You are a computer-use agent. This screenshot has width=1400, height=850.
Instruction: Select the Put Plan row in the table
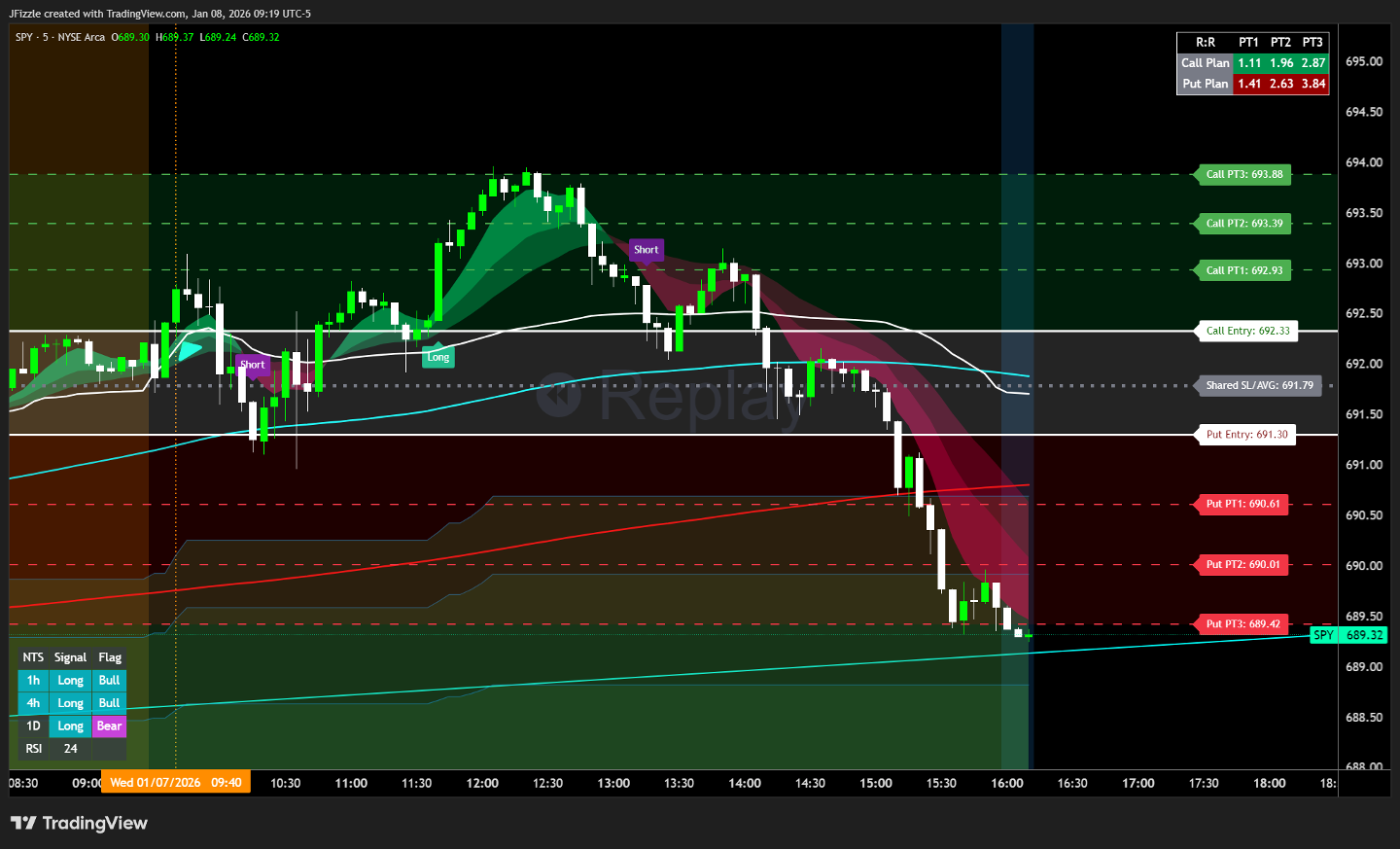(1205, 84)
